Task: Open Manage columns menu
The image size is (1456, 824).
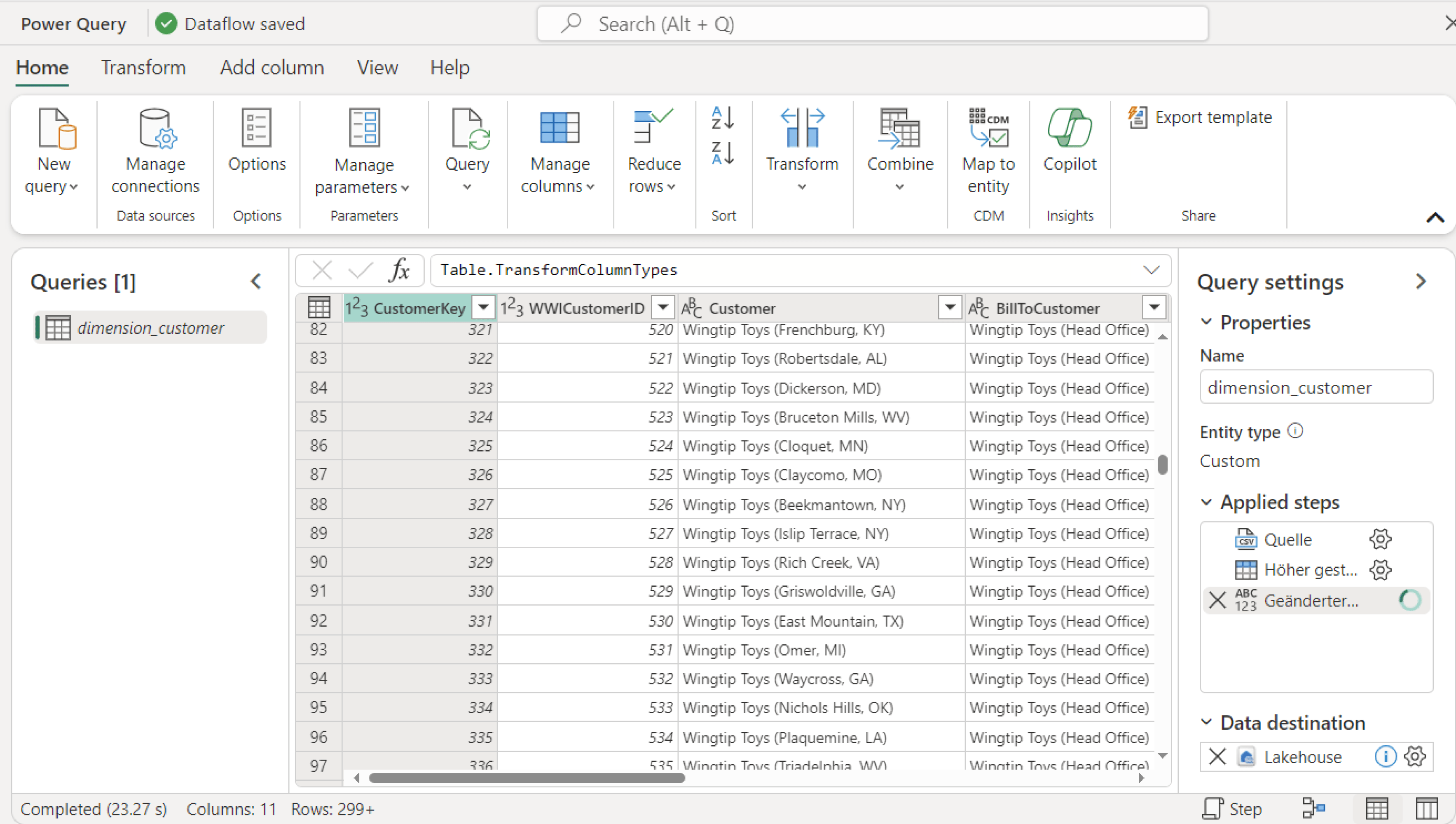Action: (x=559, y=151)
